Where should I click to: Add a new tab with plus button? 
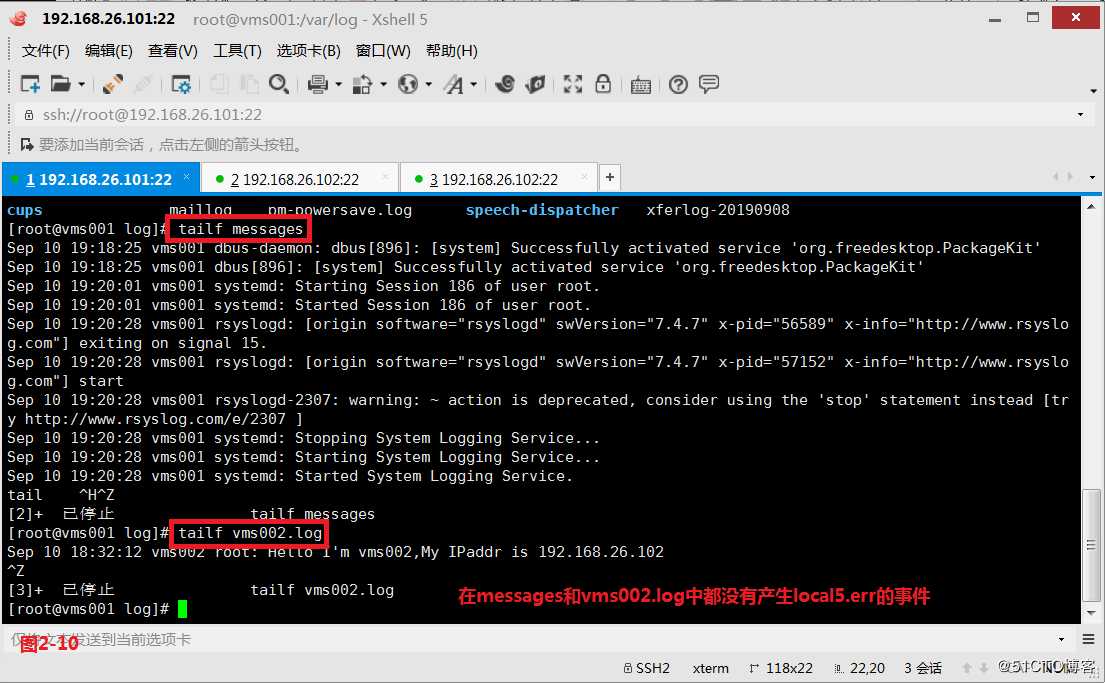(610, 178)
